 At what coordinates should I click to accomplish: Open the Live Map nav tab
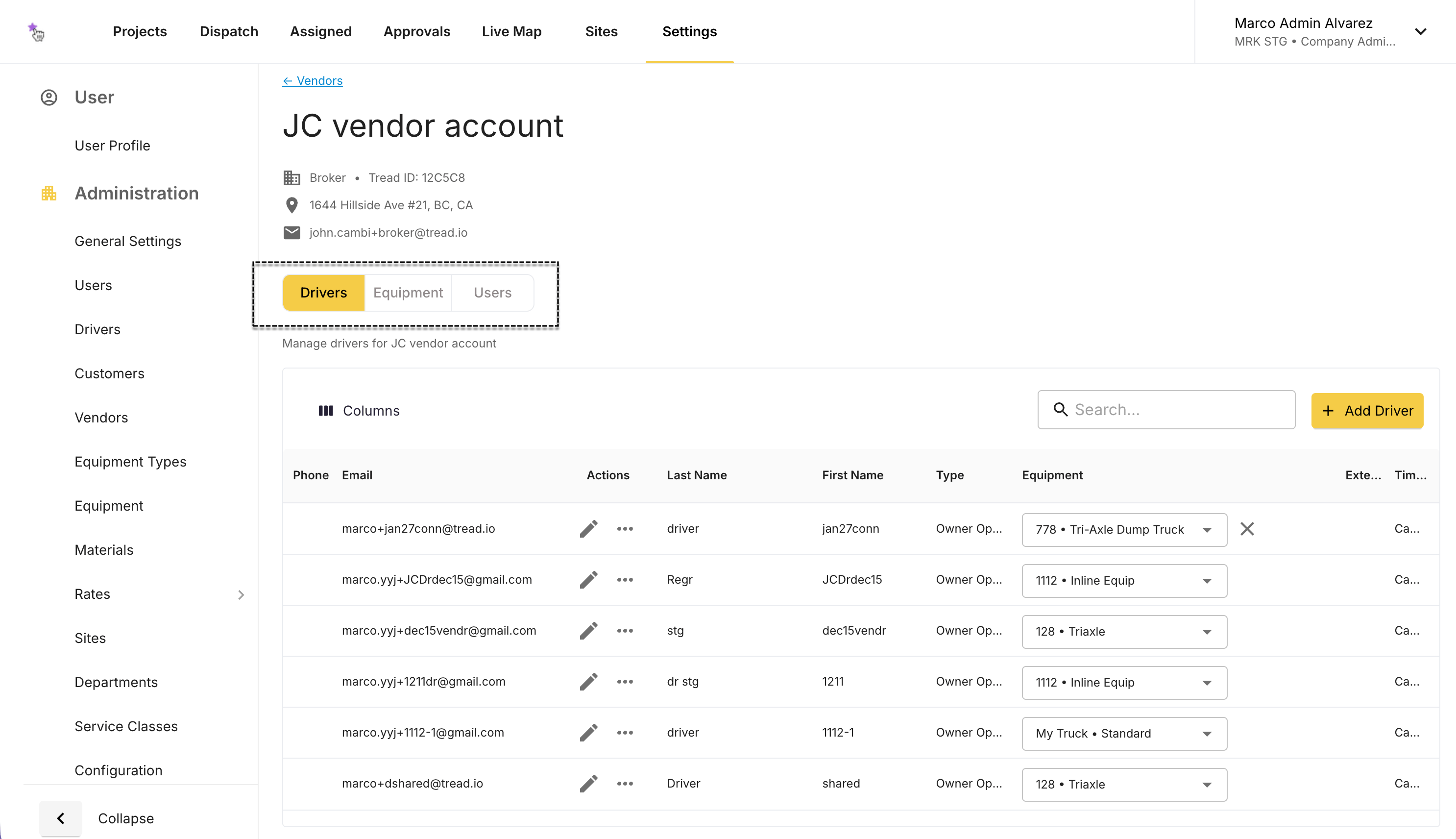pos(511,32)
